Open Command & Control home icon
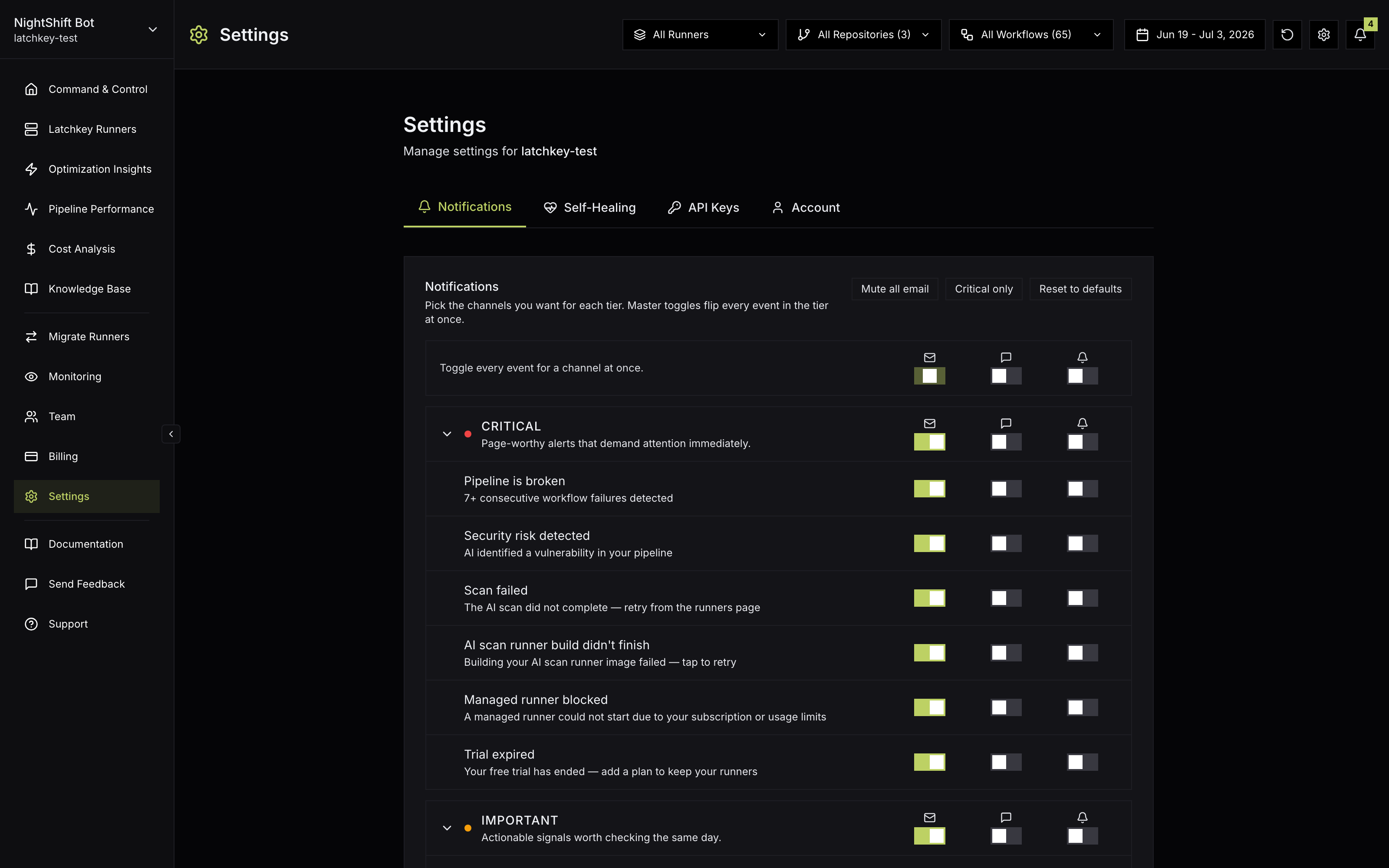Screen dimensions: 1389x868 click(x=31, y=89)
